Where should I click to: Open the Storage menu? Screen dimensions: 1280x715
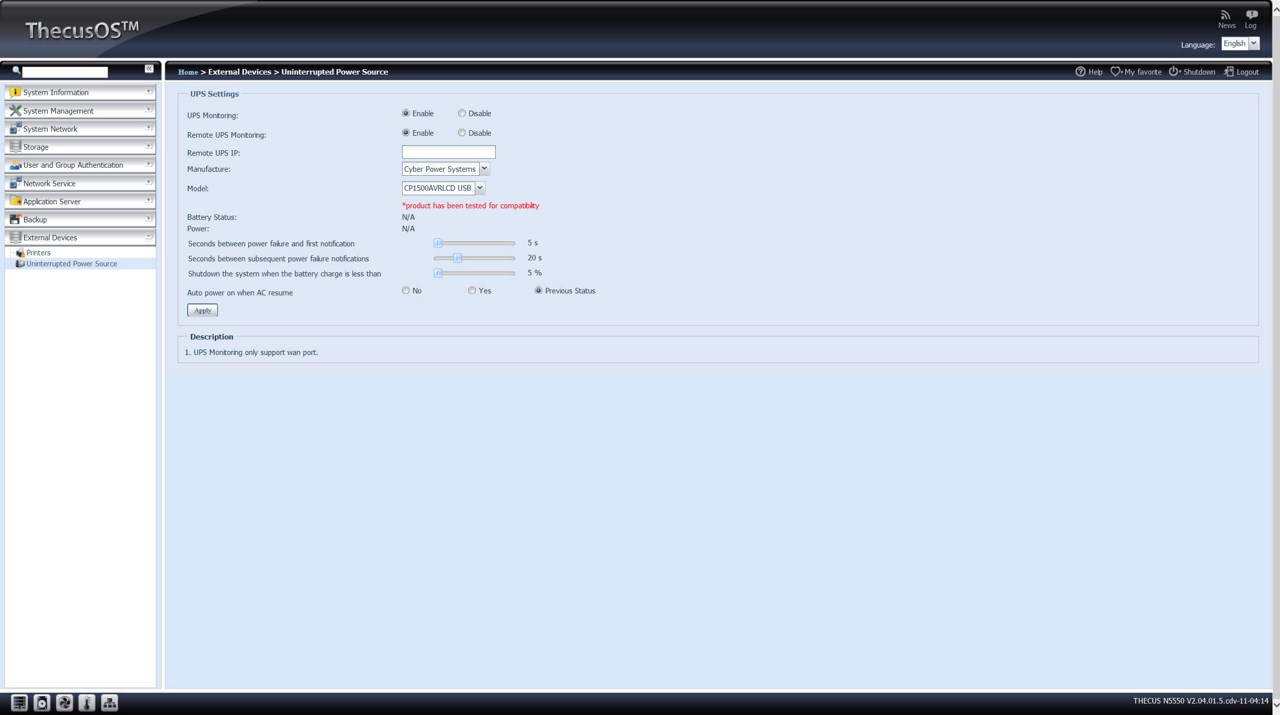click(80, 147)
